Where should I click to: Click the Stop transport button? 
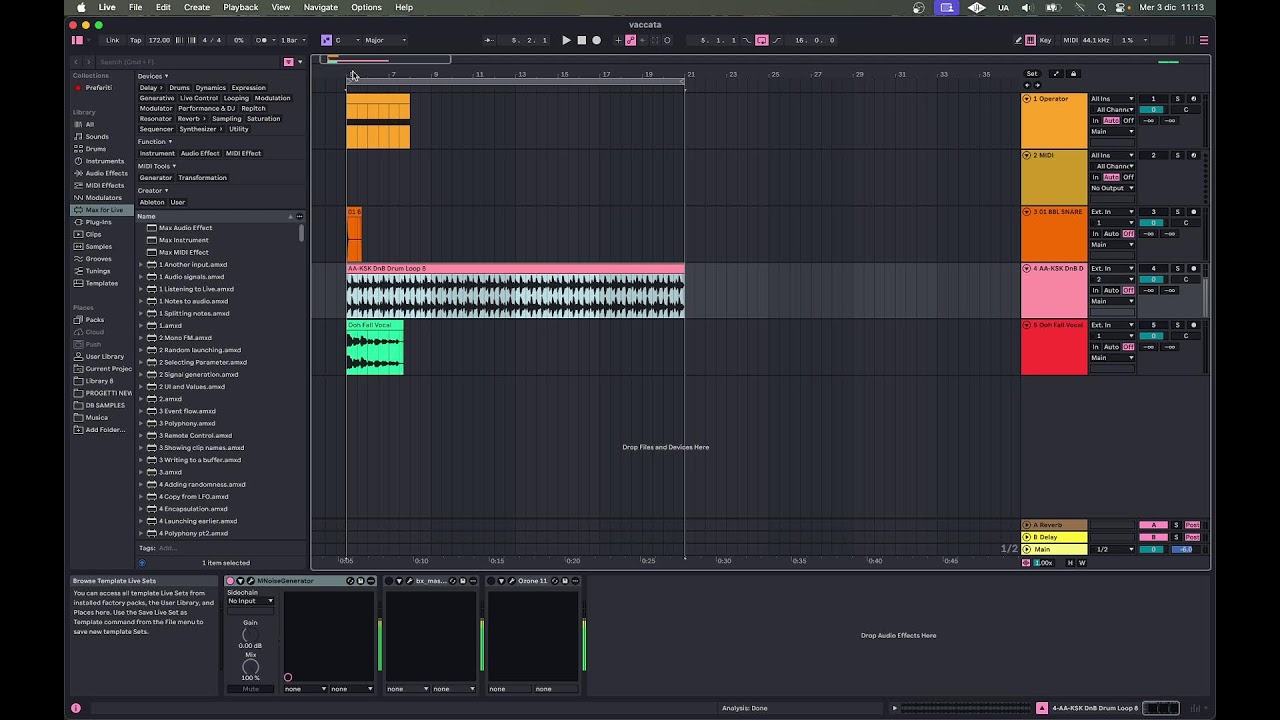(581, 40)
